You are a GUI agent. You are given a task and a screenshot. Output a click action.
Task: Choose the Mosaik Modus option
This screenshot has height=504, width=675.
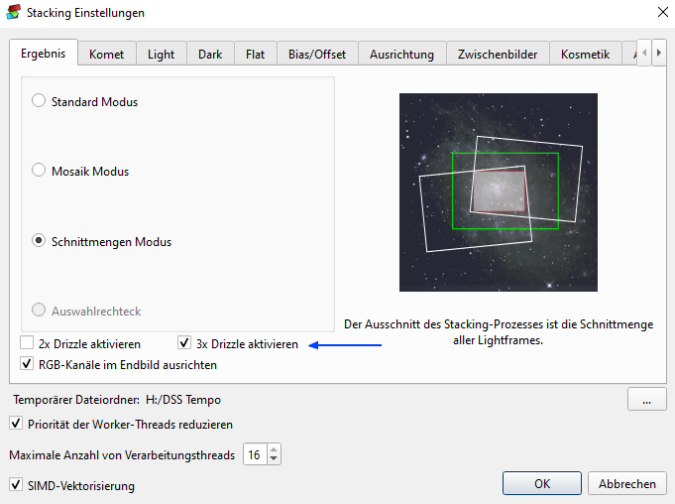(x=39, y=171)
